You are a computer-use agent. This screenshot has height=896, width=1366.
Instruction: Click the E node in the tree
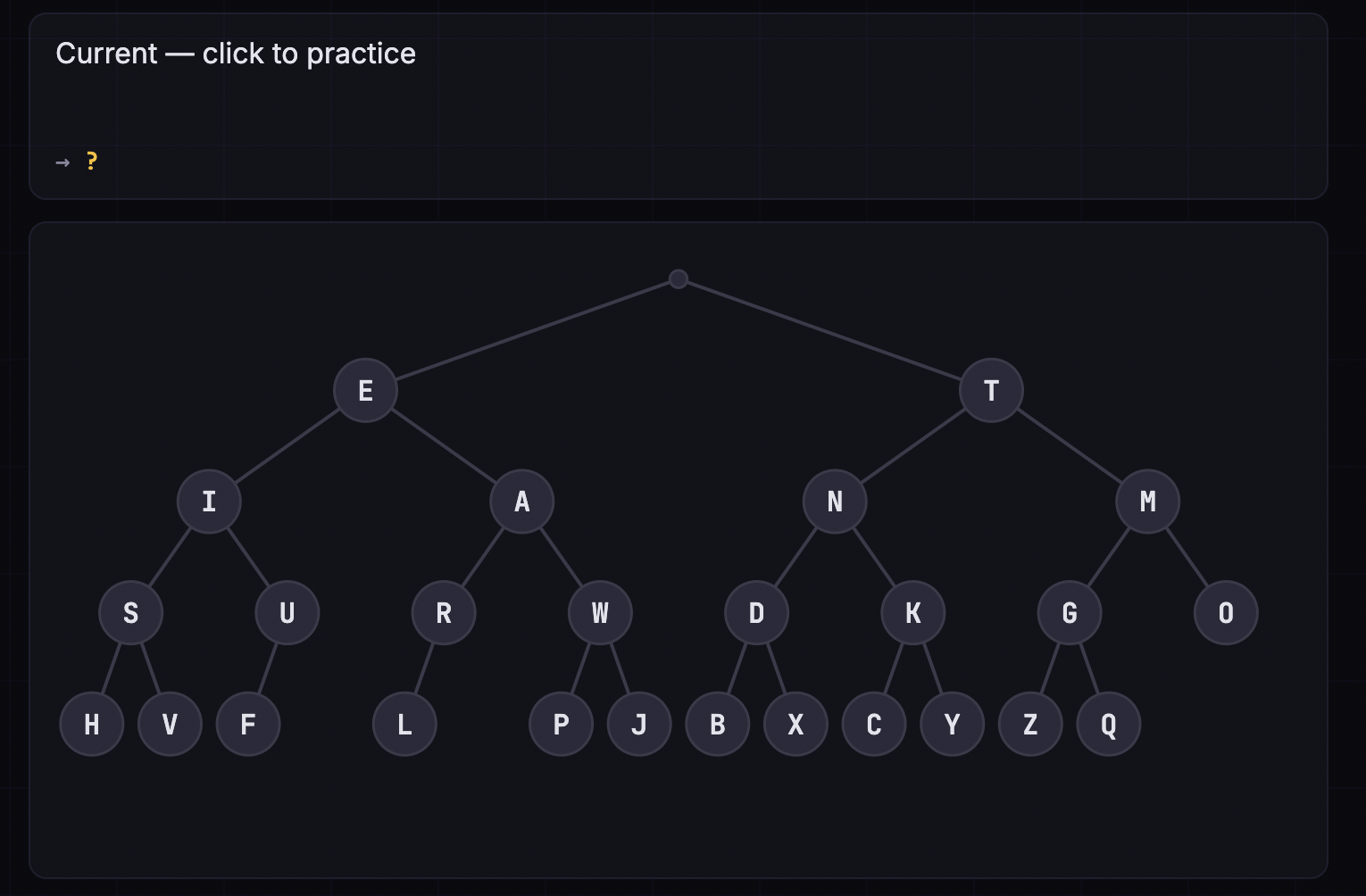tap(365, 390)
